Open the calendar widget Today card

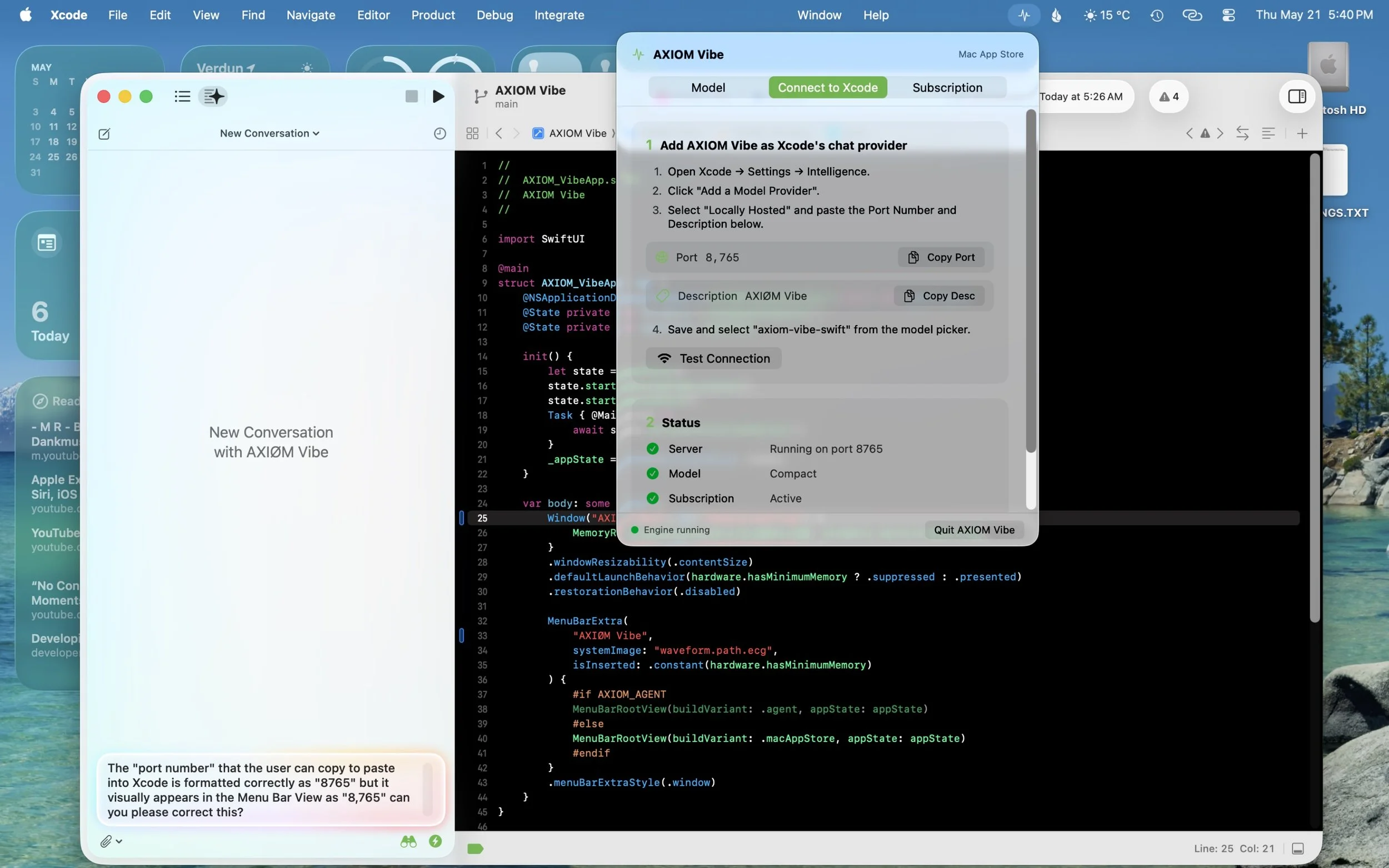pyautogui.click(x=49, y=285)
